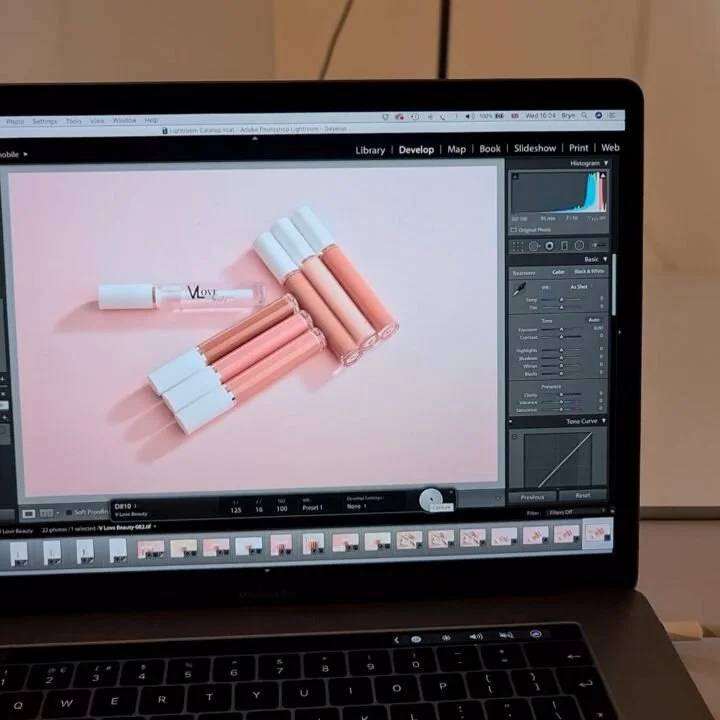Switch to the Print module

tap(579, 148)
